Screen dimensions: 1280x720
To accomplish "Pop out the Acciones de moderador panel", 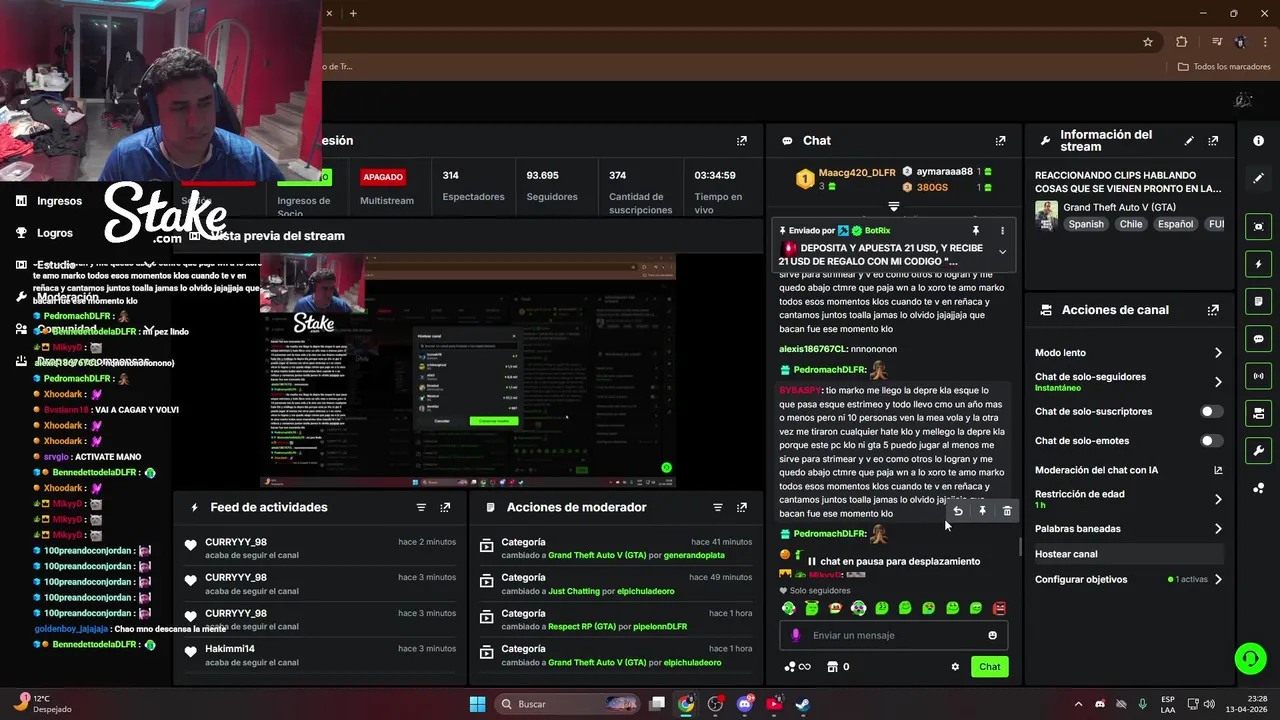I will [x=741, y=508].
